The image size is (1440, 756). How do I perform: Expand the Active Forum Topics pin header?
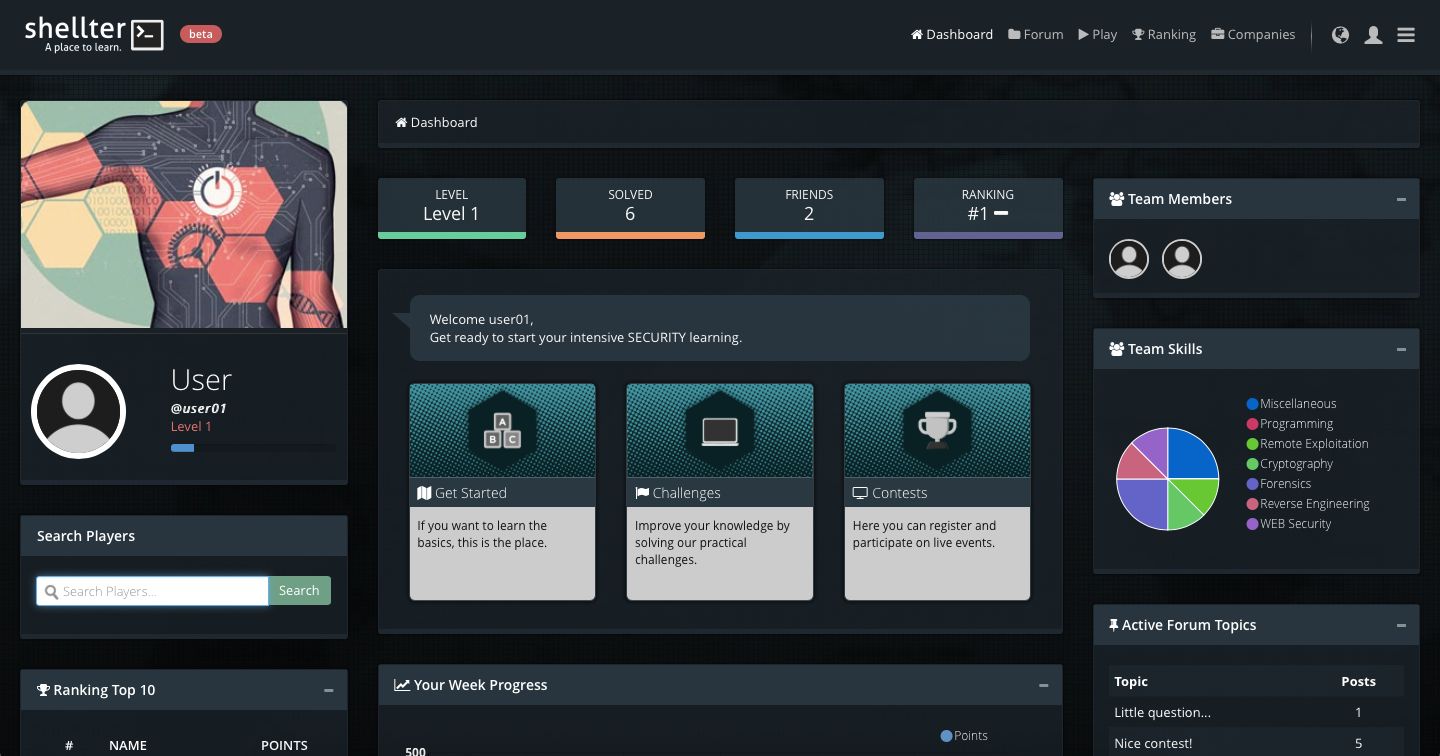coord(1113,624)
